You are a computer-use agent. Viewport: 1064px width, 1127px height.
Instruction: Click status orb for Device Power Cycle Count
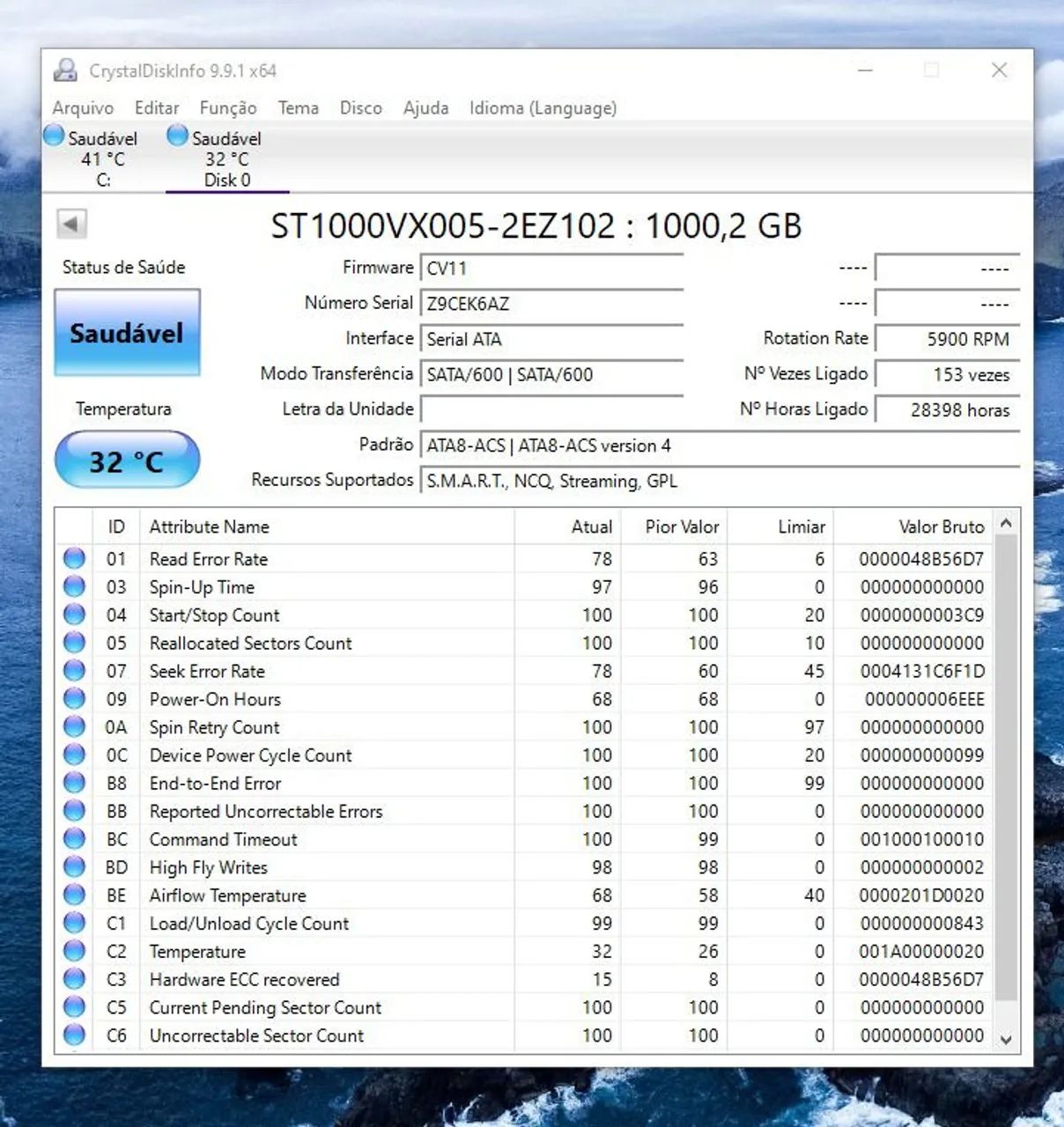coord(74,755)
